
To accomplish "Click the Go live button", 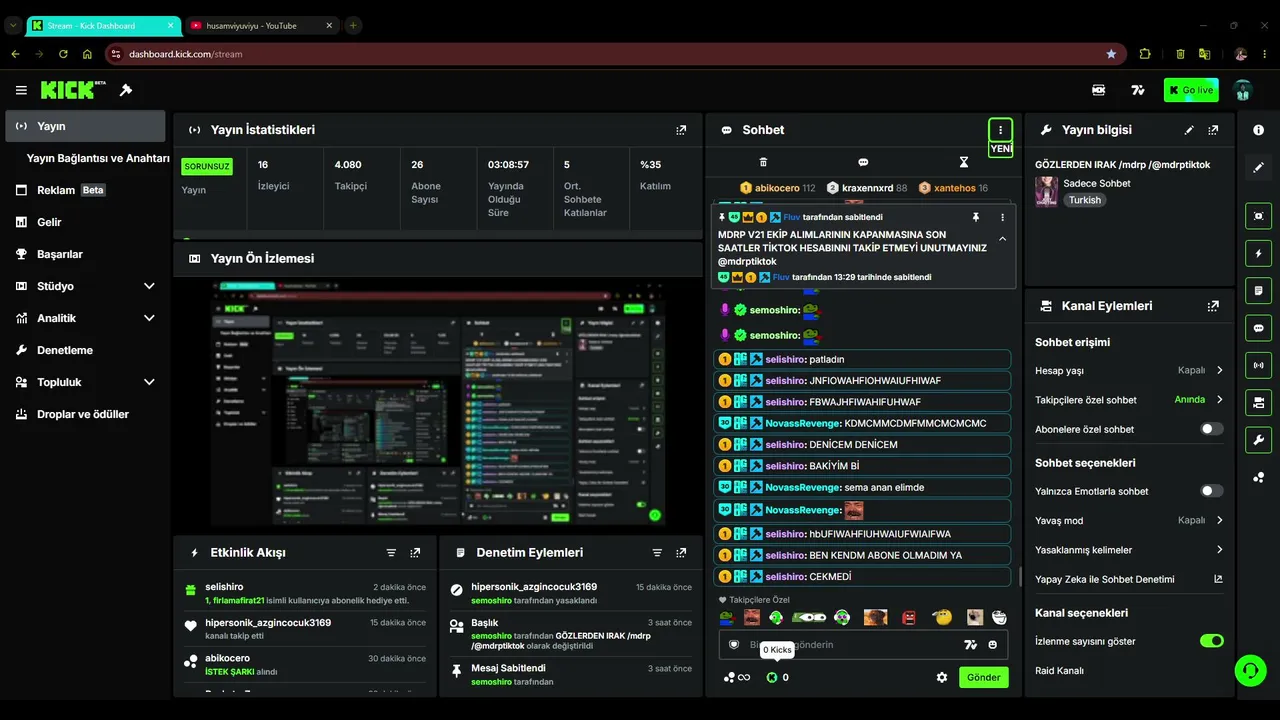I will tap(1191, 90).
